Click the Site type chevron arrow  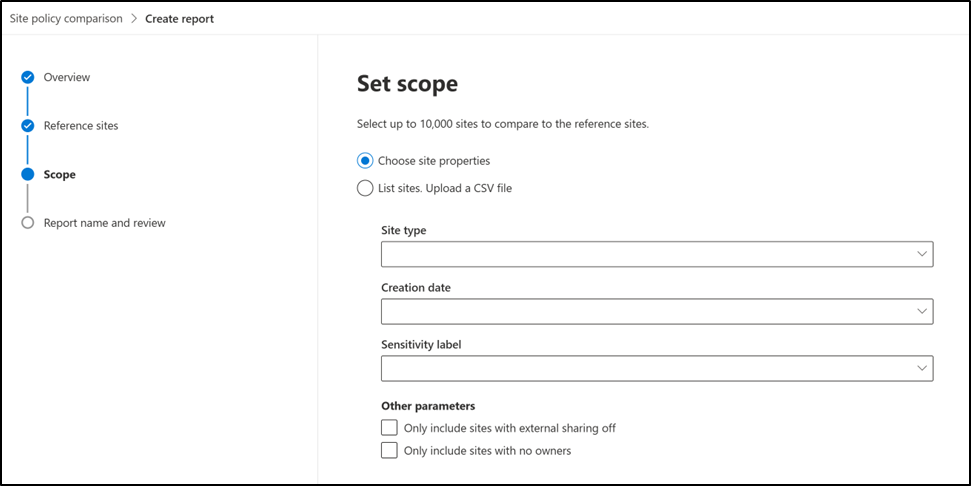[922, 254]
